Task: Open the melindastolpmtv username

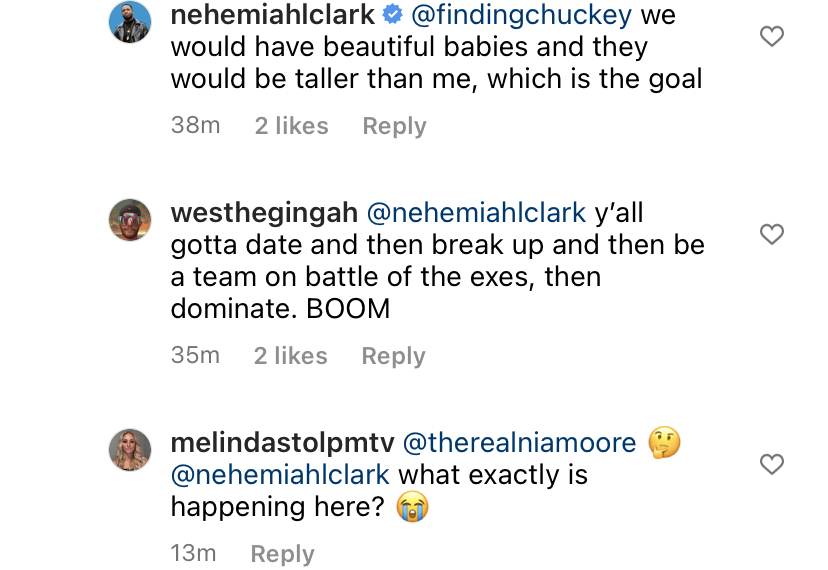Action: (x=283, y=443)
